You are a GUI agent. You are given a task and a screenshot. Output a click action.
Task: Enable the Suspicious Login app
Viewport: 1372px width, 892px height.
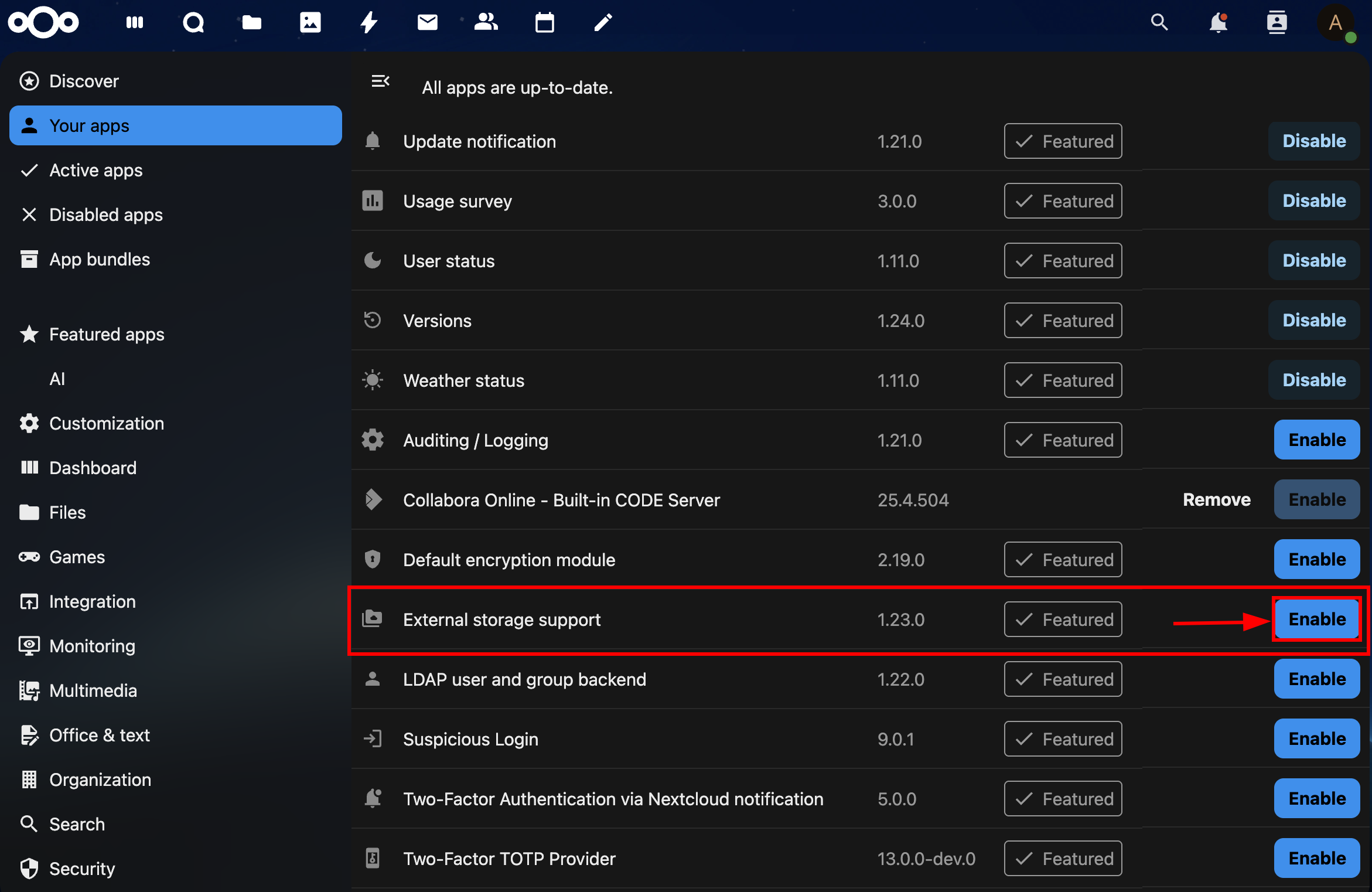[1317, 738]
